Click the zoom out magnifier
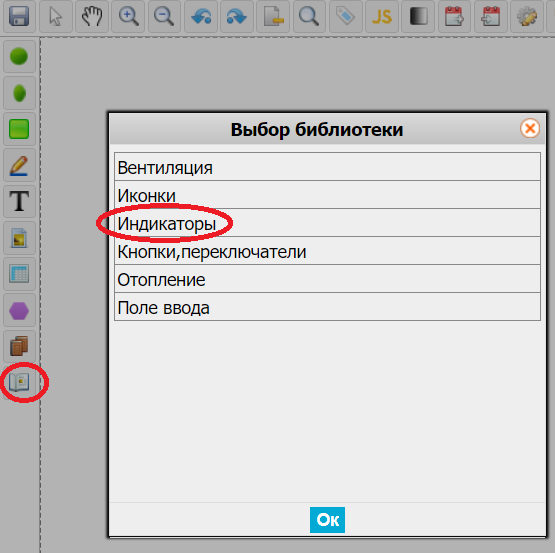 click(x=164, y=16)
